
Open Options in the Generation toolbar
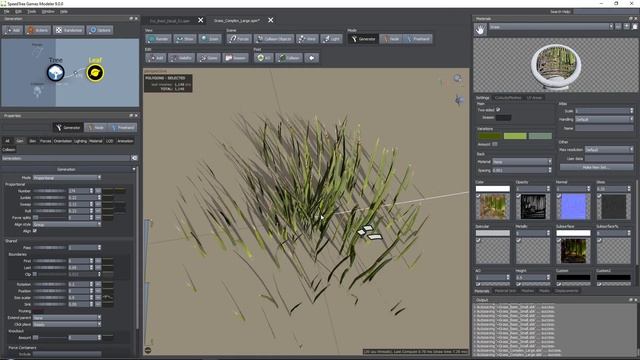(100, 30)
